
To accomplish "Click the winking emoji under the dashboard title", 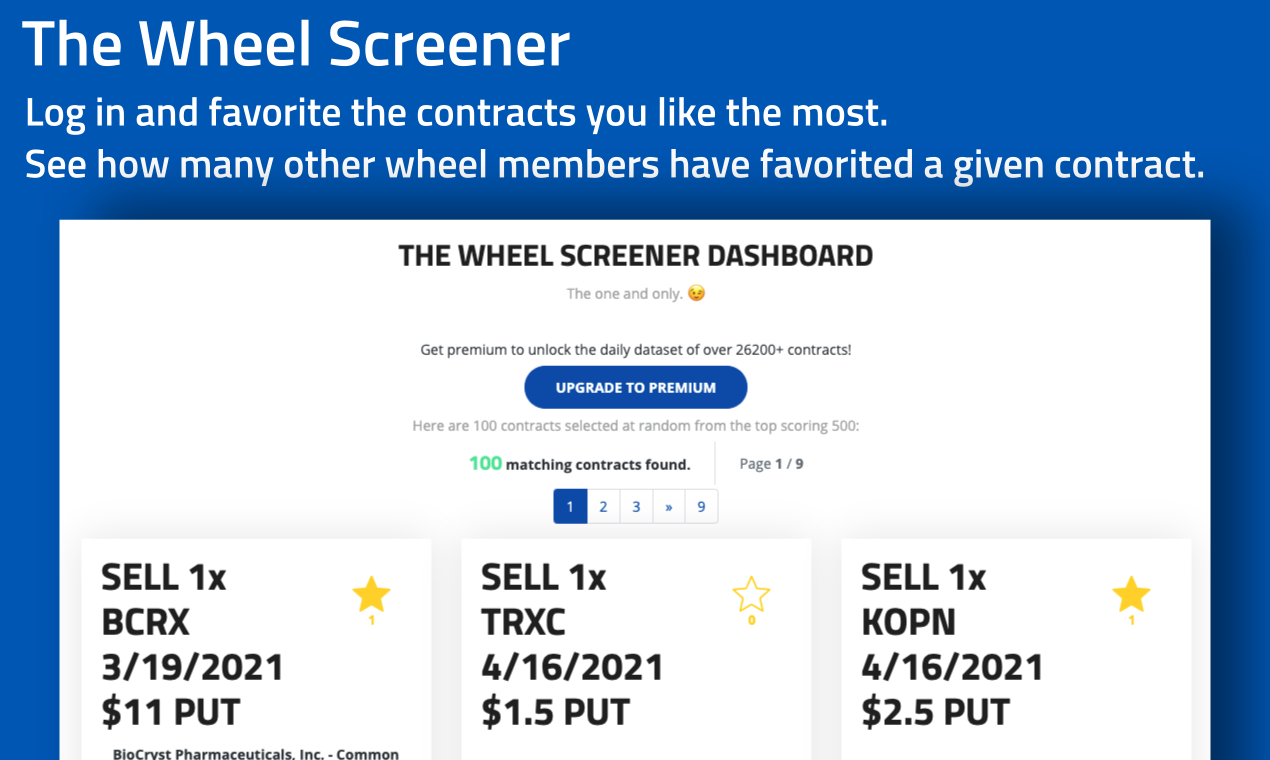I will point(696,294).
